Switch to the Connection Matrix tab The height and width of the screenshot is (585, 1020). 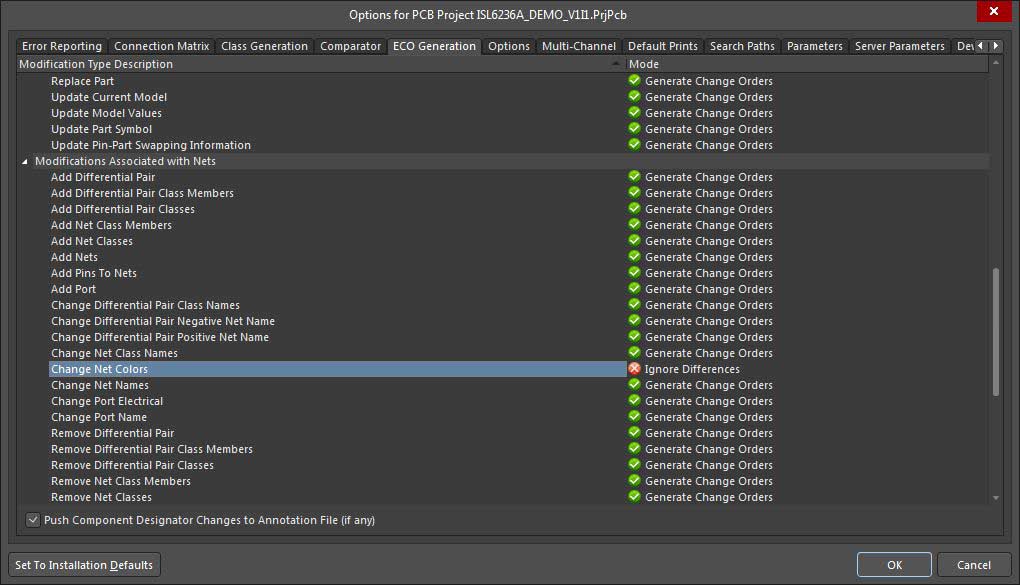point(161,46)
